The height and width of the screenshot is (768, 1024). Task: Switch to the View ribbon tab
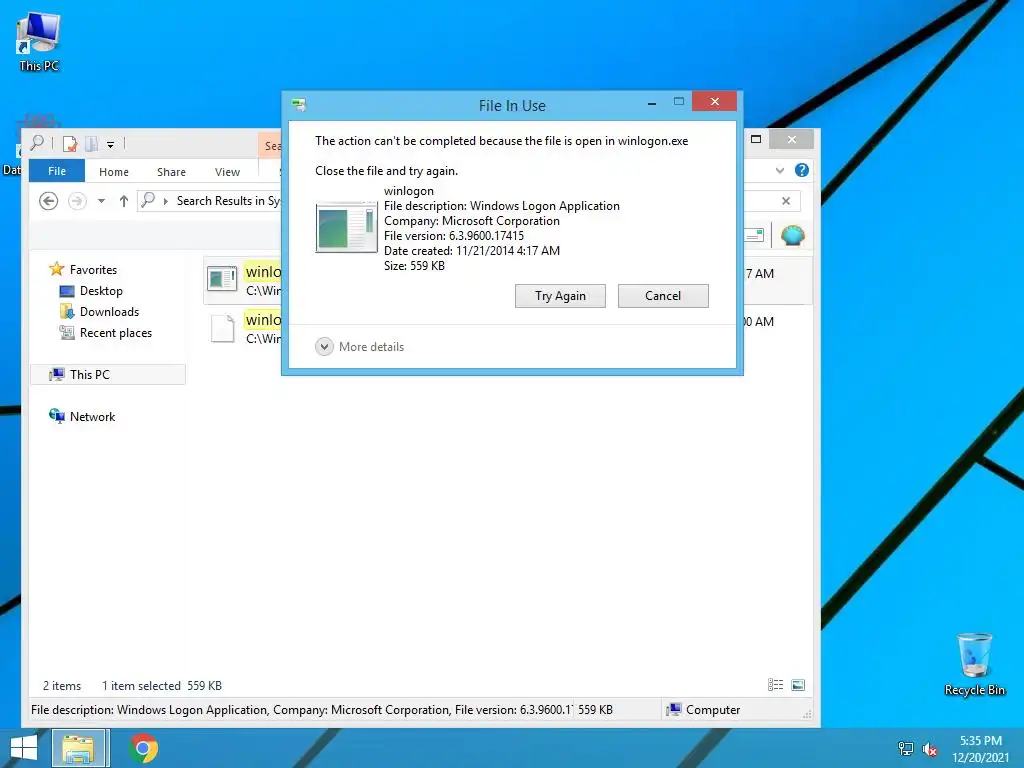point(227,172)
